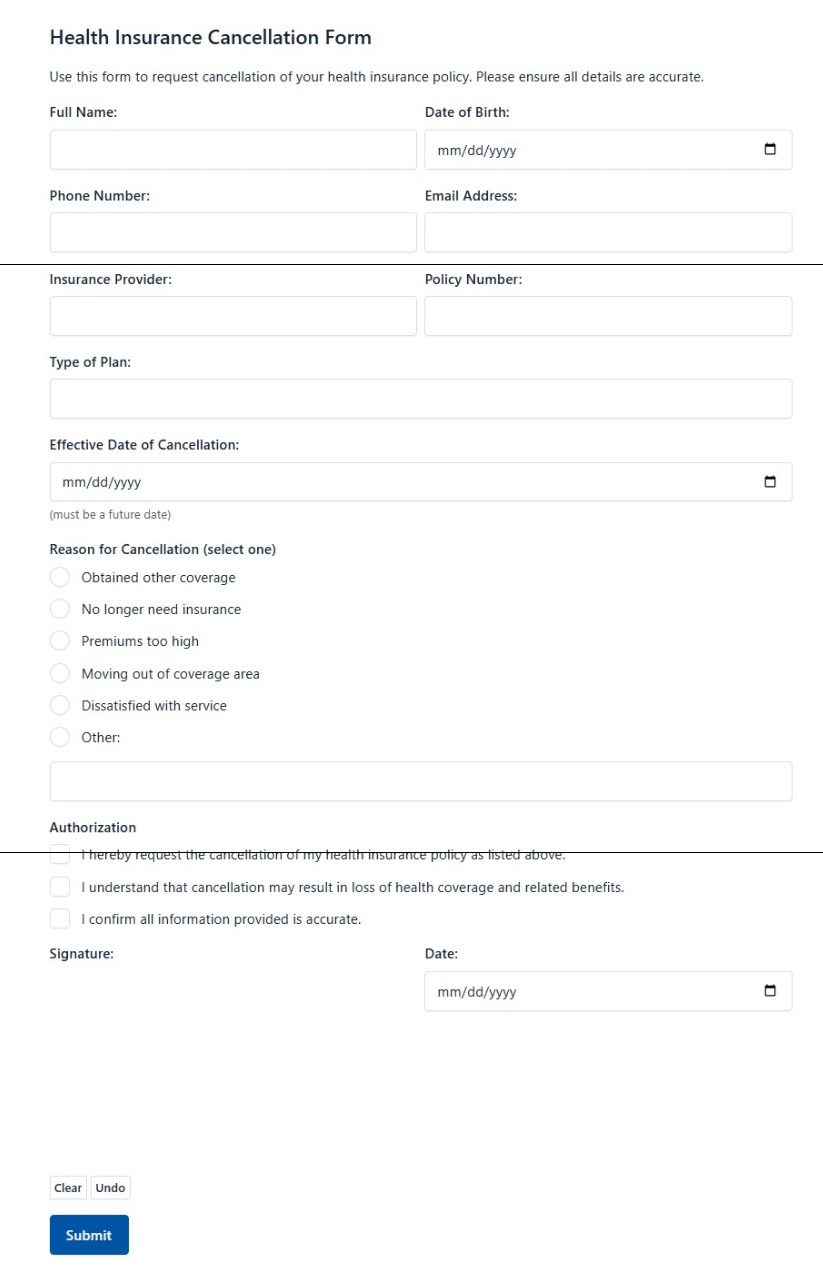Image resolution: width=823 pixels, height=1270 pixels.
Task: Click the Email Address input field
Action: tap(608, 231)
